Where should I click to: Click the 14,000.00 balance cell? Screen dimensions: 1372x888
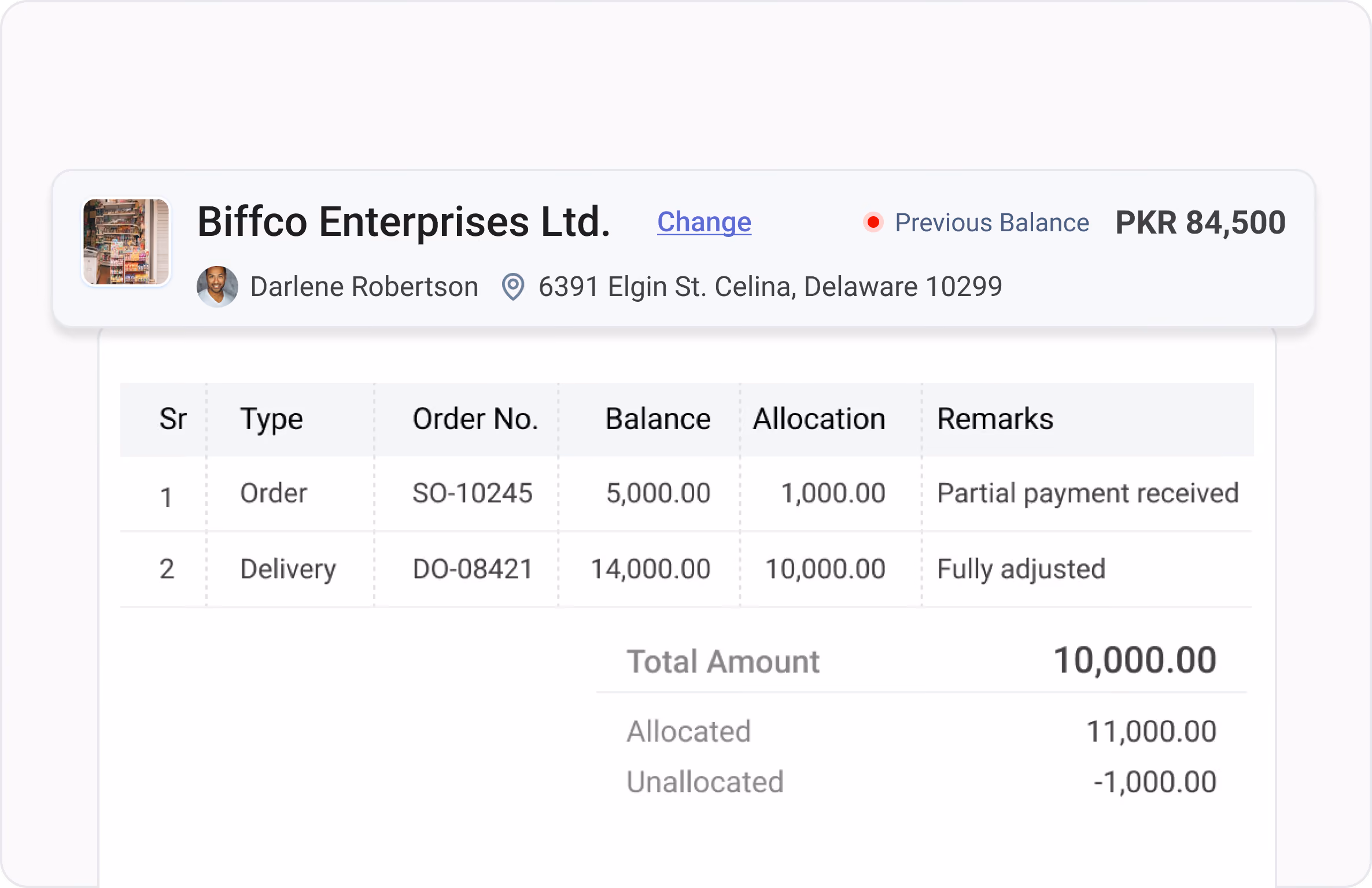point(651,569)
